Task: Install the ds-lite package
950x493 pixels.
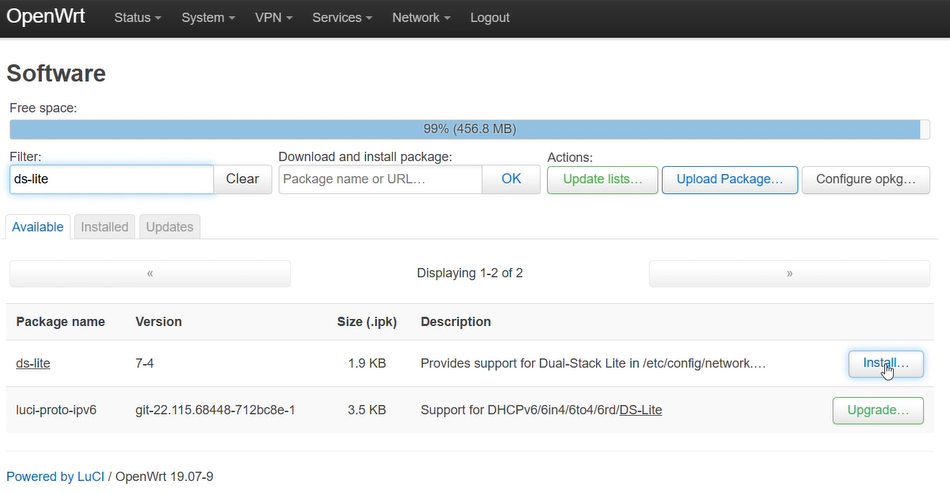Action: (x=885, y=363)
